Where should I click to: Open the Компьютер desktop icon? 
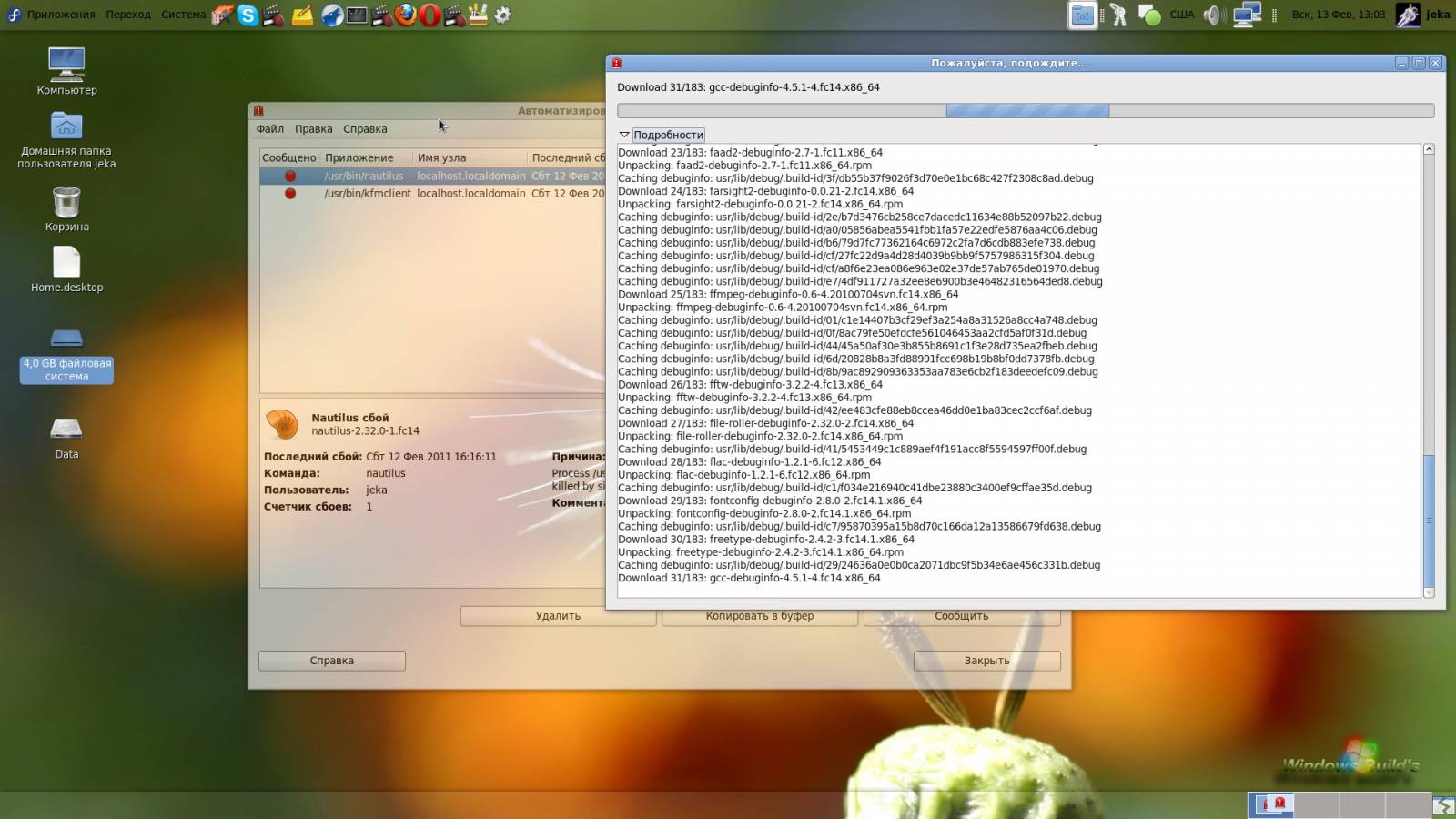pos(66,71)
